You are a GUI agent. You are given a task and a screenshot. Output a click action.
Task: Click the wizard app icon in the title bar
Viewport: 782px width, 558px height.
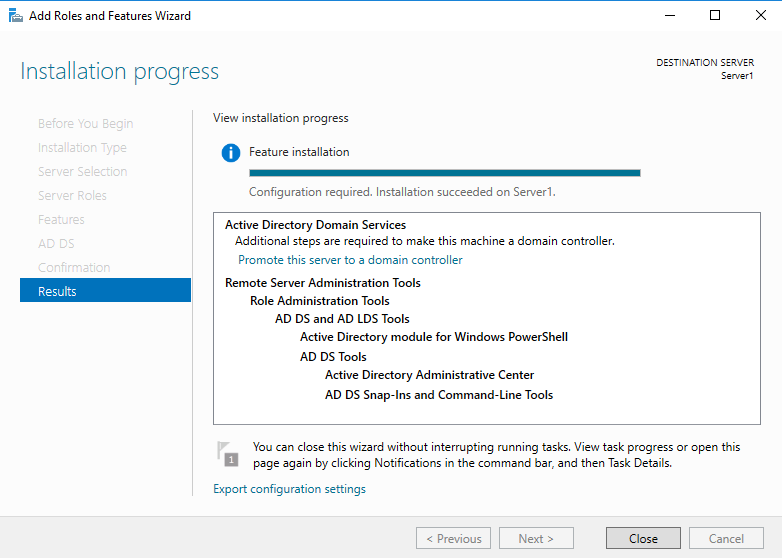click(15, 16)
